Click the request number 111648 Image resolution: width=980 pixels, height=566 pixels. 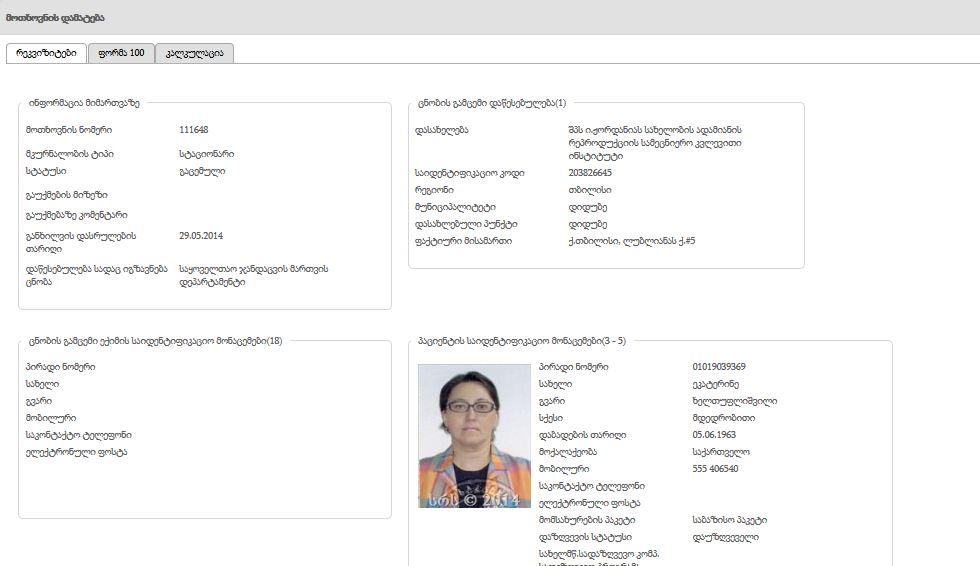193,130
